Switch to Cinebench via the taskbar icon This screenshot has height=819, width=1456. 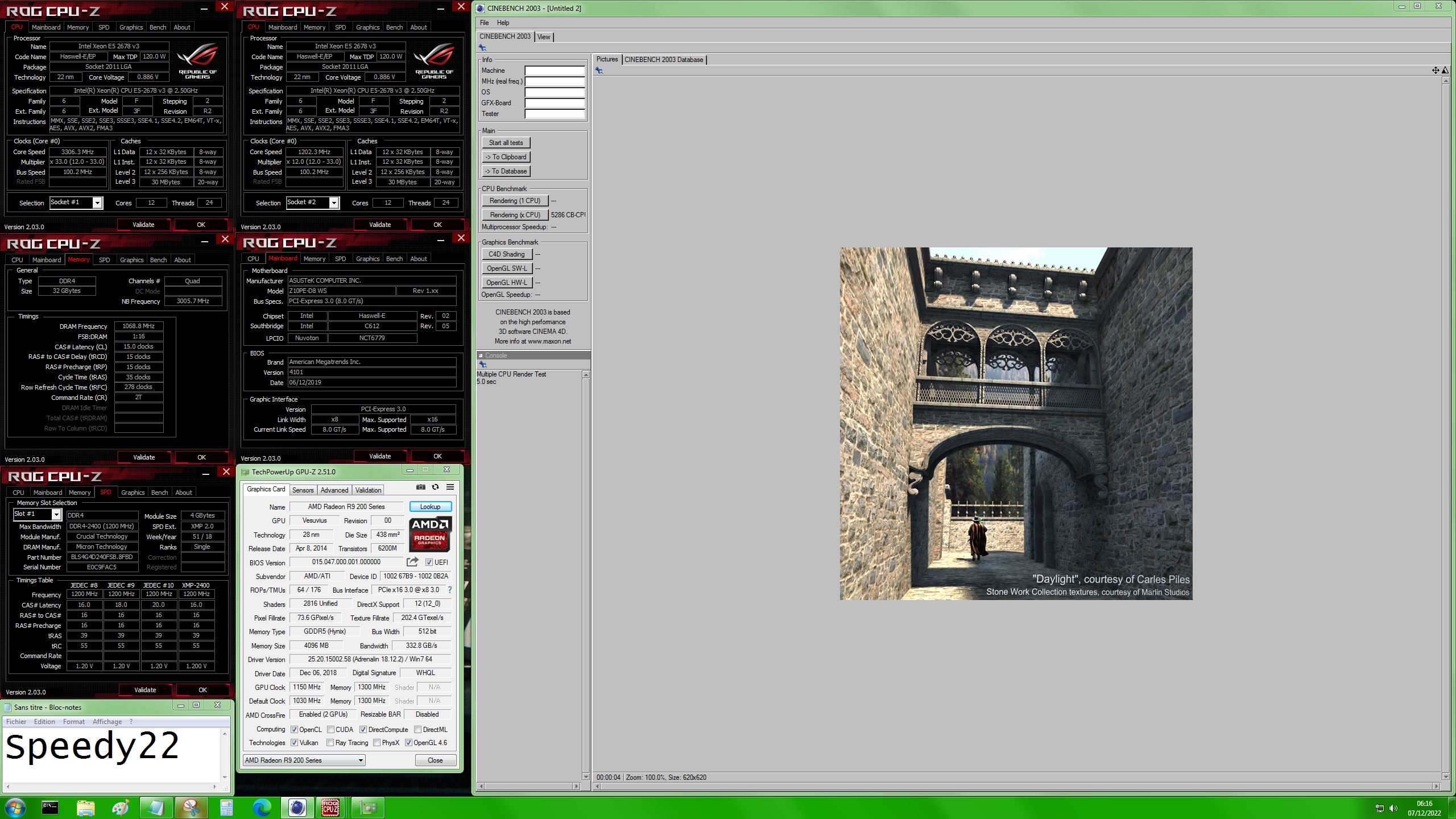click(x=297, y=808)
